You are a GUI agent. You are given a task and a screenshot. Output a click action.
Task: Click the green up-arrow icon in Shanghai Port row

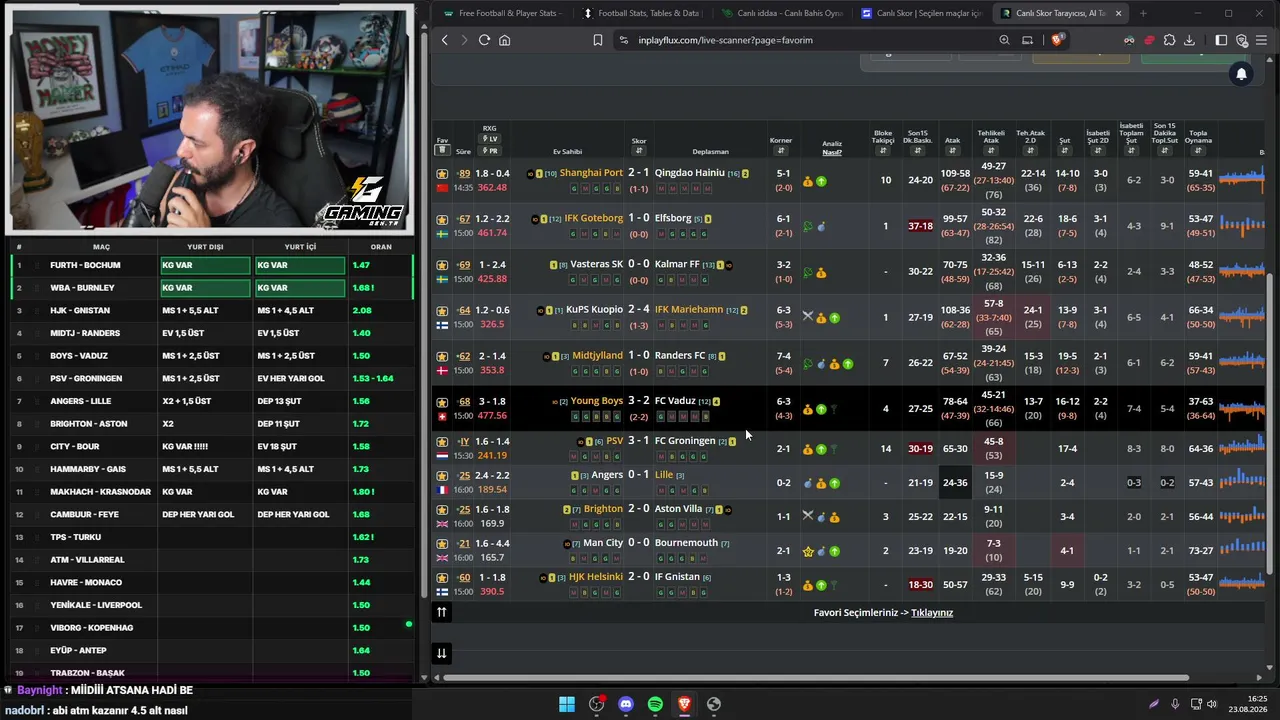821,181
